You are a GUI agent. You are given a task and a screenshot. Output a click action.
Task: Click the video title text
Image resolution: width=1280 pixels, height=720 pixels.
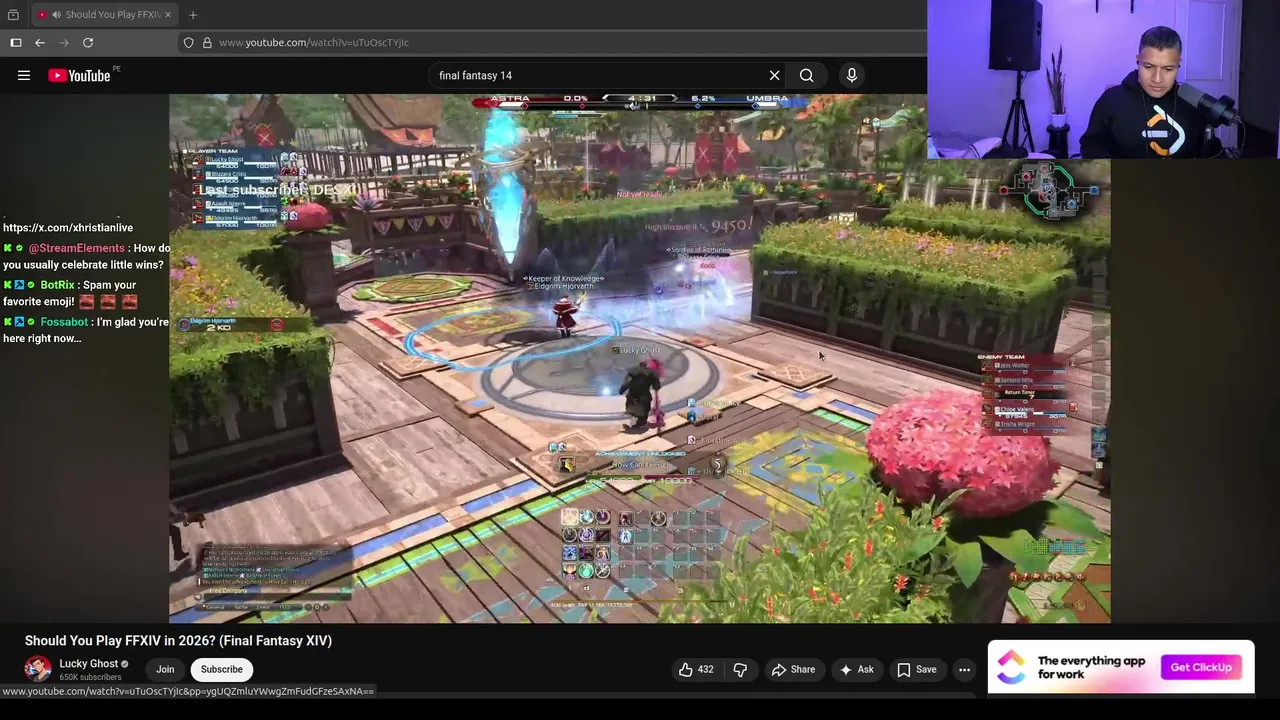coord(178,641)
